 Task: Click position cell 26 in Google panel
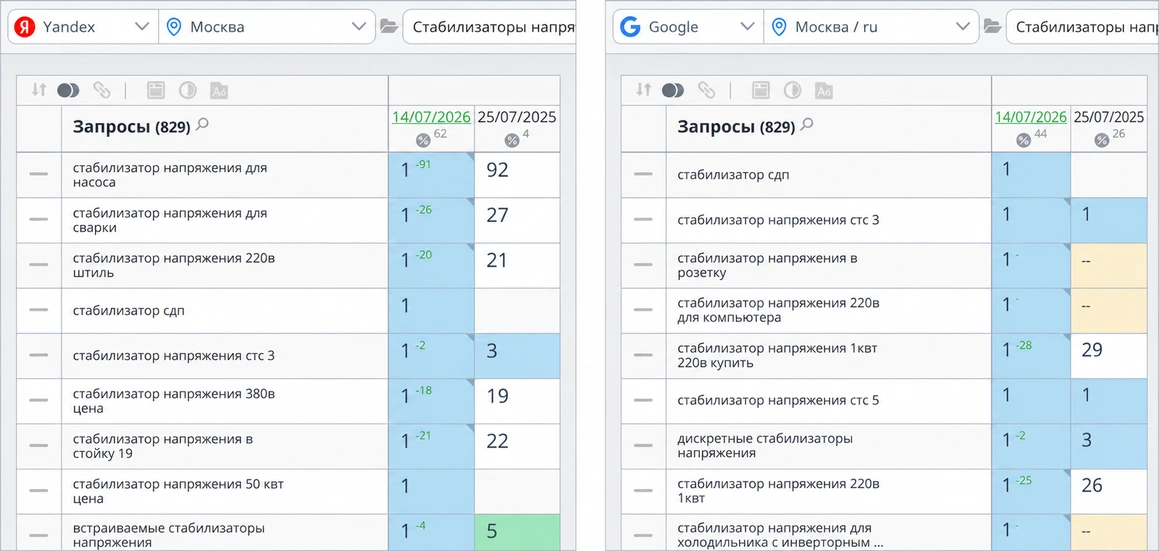tap(1109, 491)
